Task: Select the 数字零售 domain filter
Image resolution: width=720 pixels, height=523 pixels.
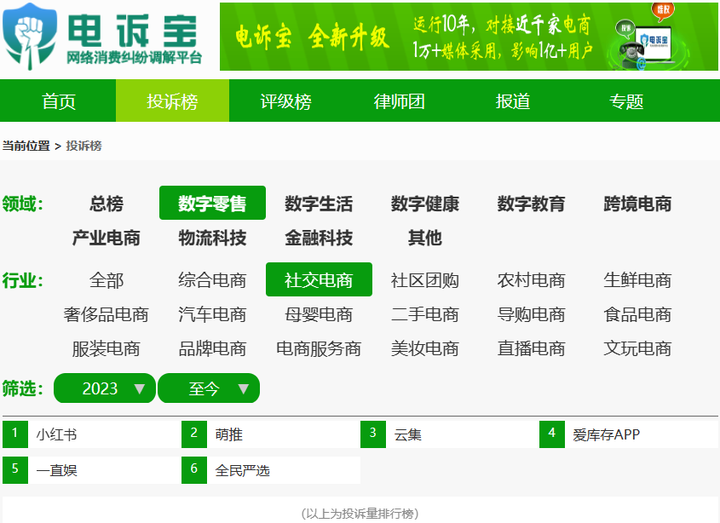Action: pyautogui.click(x=212, y=203)
